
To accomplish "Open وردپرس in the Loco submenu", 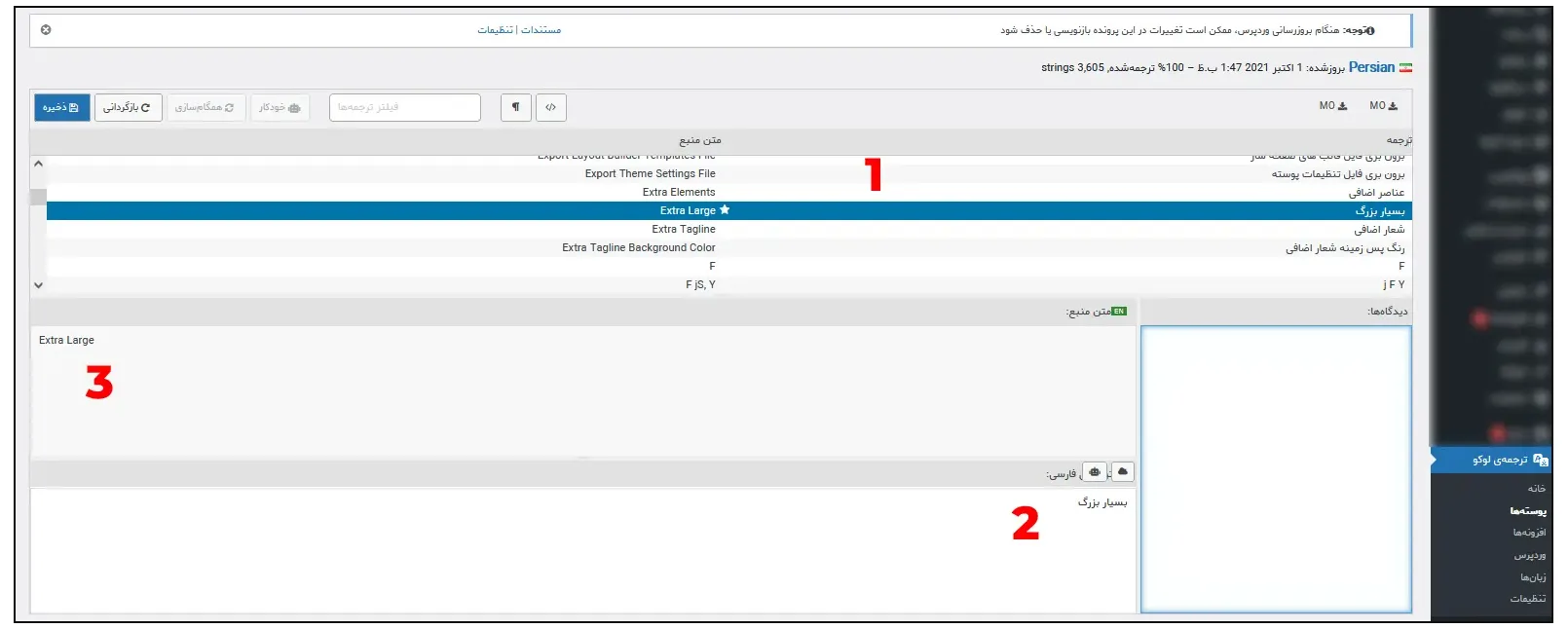I will (1530, 555).
